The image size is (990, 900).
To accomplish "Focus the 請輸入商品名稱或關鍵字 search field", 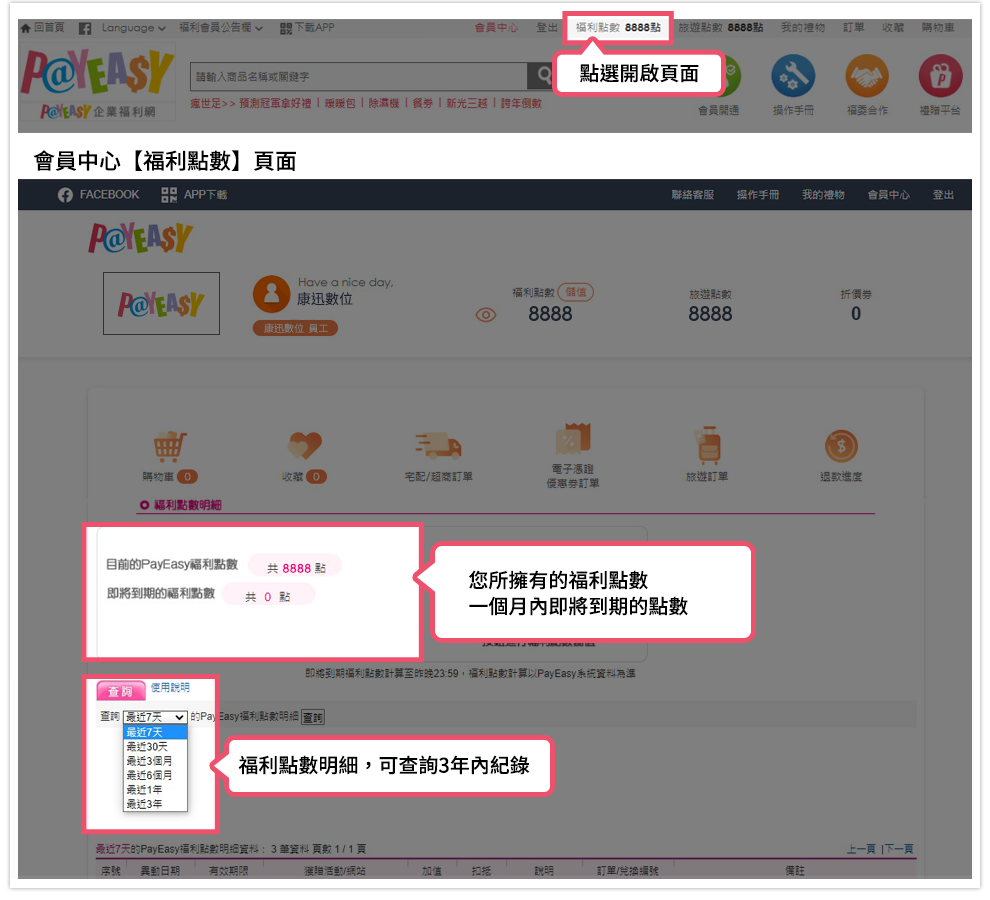I will 359,76.
